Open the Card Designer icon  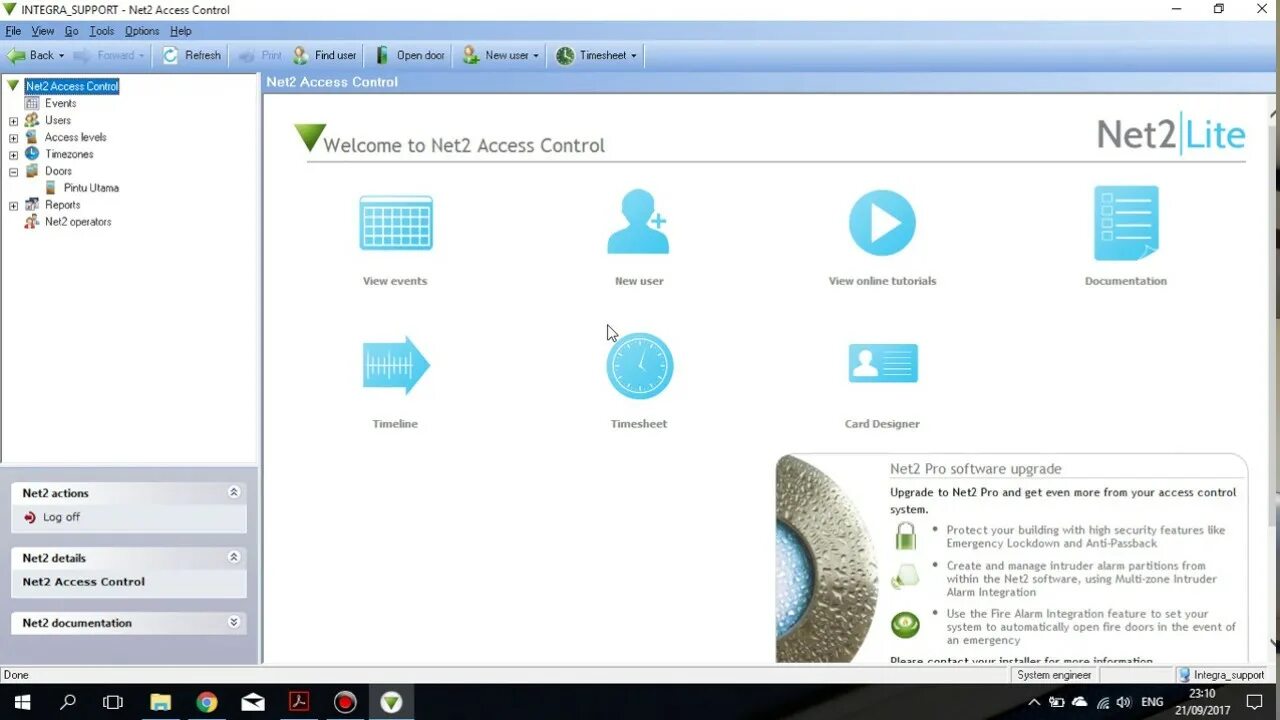[883, 363]
